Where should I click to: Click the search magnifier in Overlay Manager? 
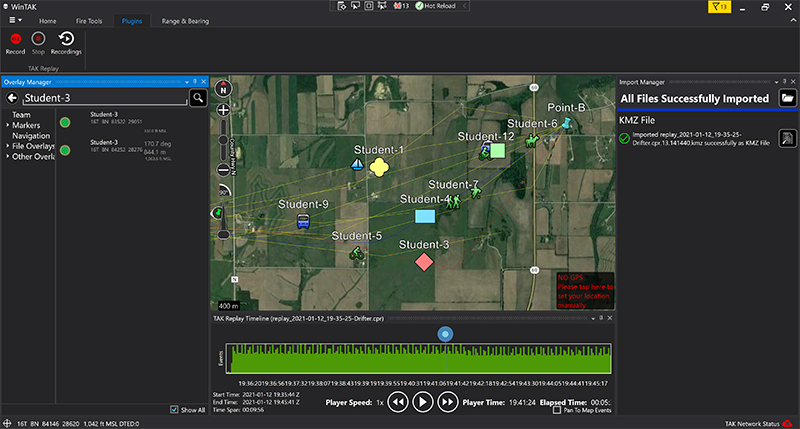pyautogui.click(x=198, y=98)
